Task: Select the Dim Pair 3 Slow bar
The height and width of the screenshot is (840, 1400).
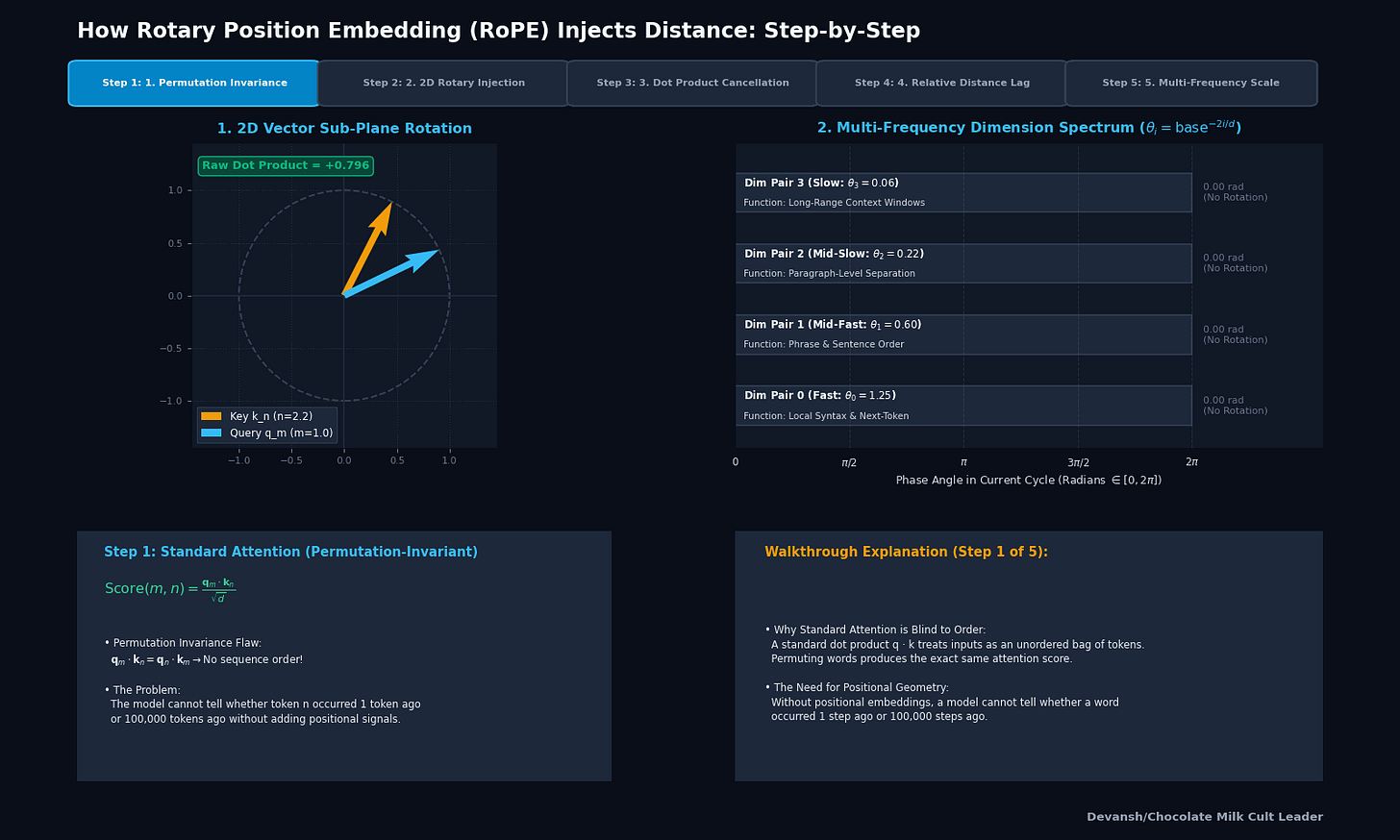Action: tap(963, 192)
